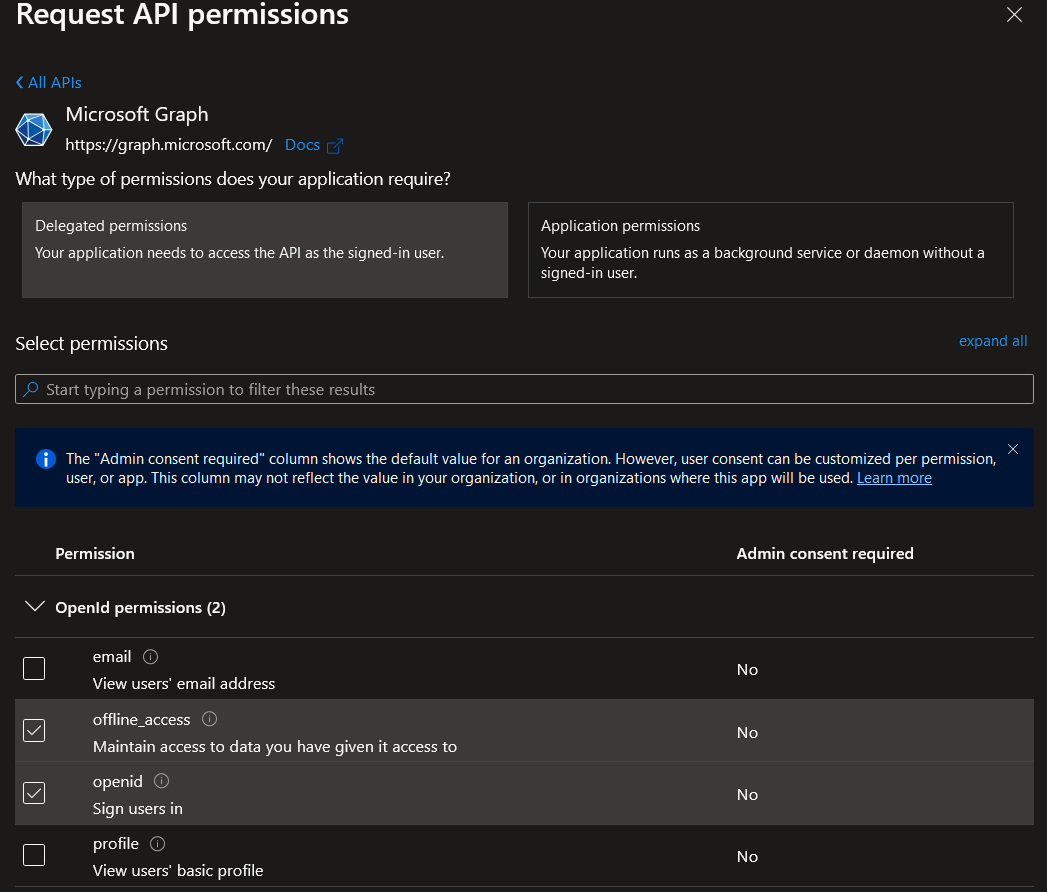Show info tooltip icon for offline_access
Image resolution: width=1047 pixels, height=892 pixels.
pyautogui.click(x=209, y=719)
